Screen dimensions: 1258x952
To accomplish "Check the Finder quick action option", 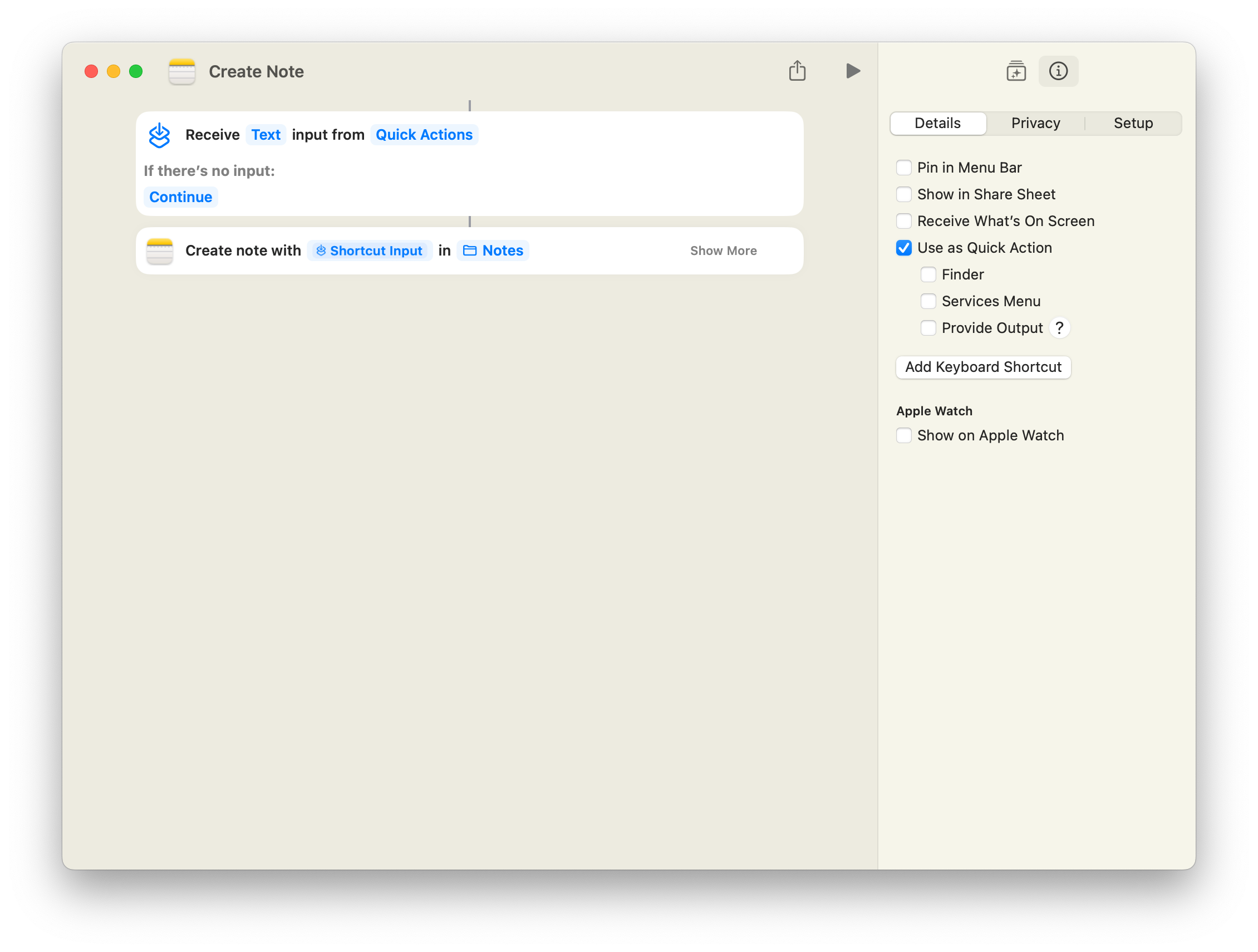I will (928, 274).
